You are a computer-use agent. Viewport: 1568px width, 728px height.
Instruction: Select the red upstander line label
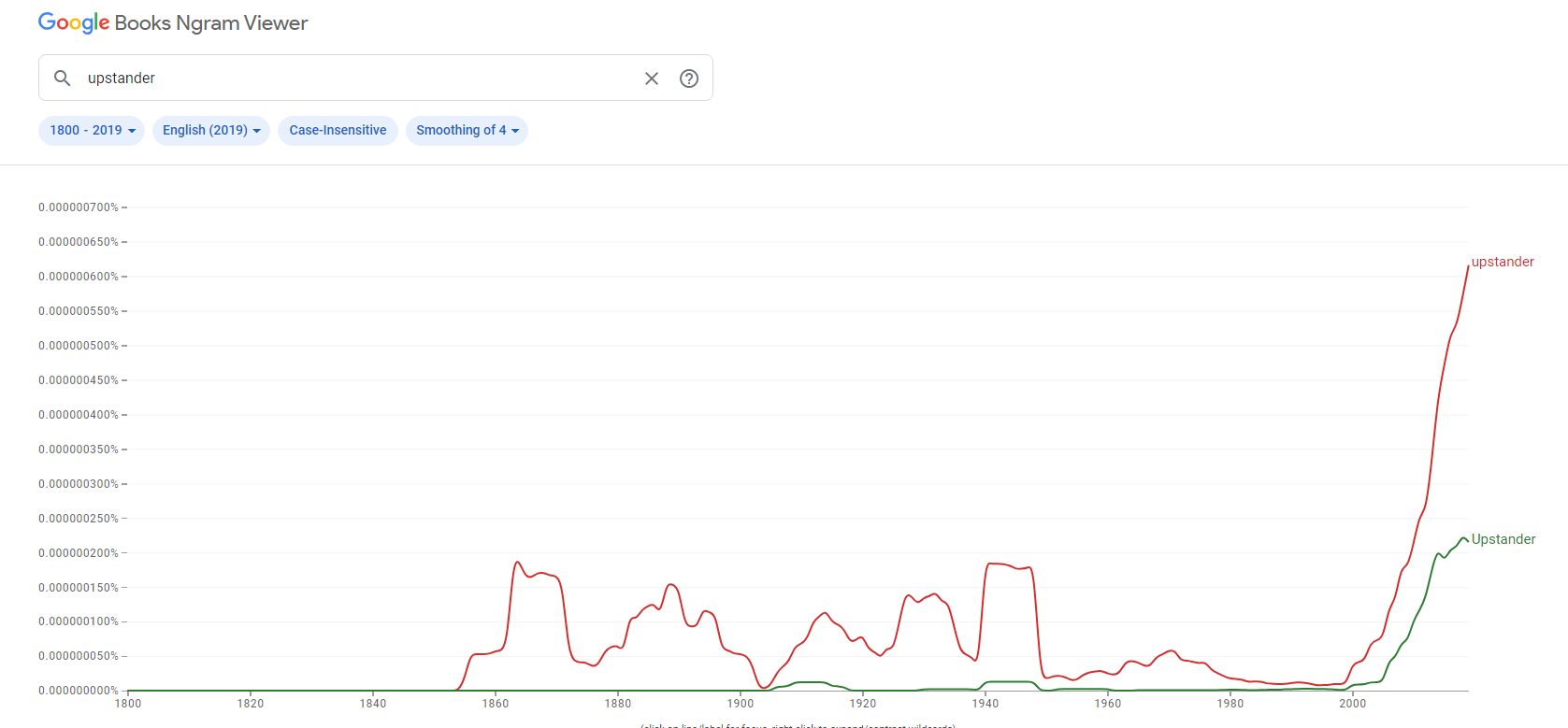pyautogui.click(x=1503, y=262)
